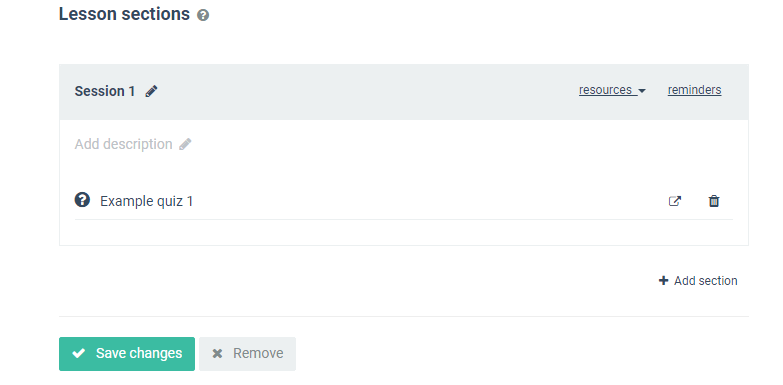Click the Add description placeholder text
The image size is (783, 385).
123,144
